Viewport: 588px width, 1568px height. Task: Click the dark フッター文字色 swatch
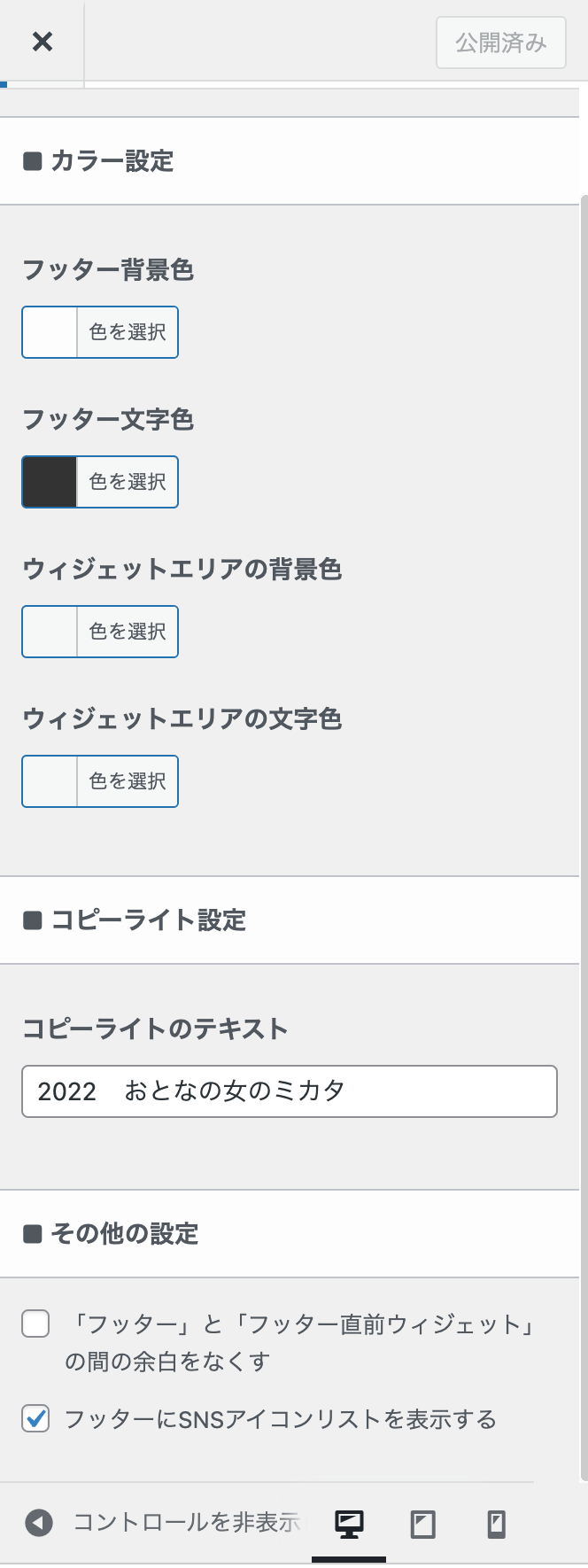[x=50, y=482]
